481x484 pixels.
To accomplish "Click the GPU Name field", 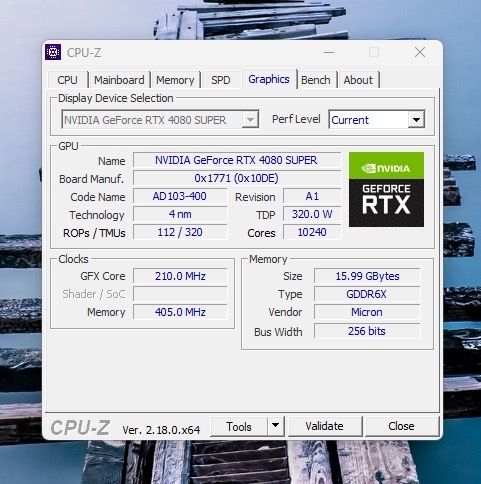I will pyautogui.click(x=236, y=160).
